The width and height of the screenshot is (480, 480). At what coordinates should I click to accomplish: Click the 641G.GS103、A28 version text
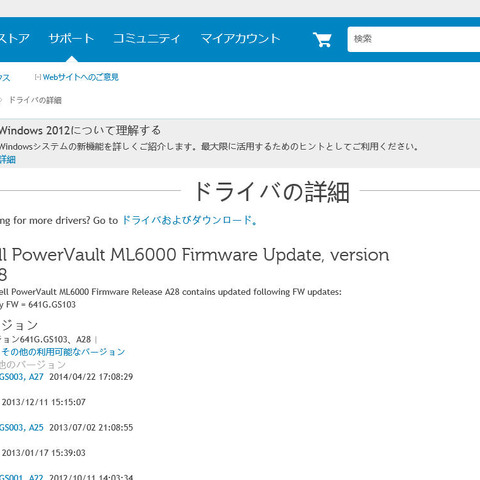(x=55, y=339)
